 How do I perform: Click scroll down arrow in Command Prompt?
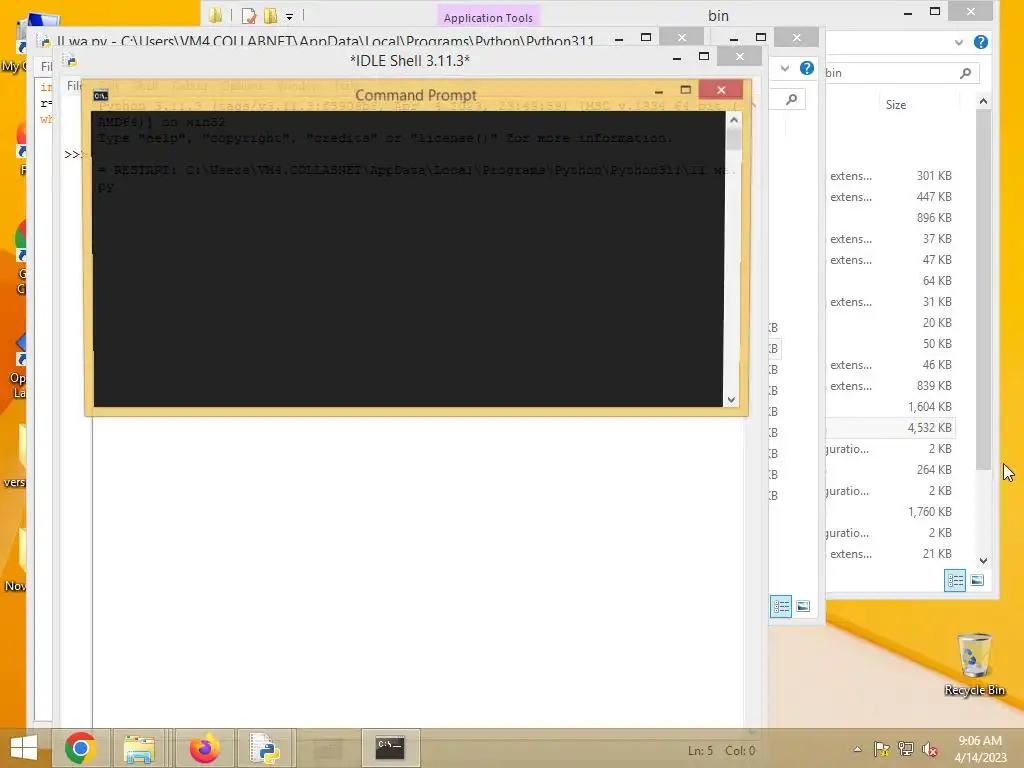point(731,400)
